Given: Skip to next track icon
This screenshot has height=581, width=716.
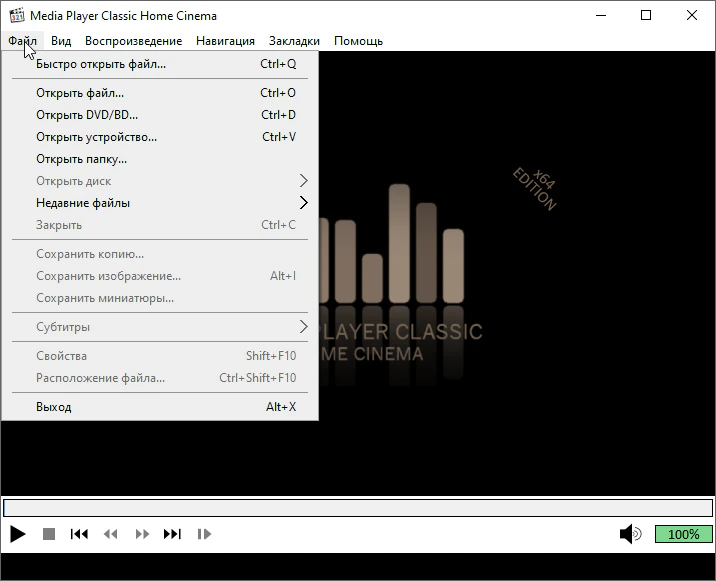Looking at the screenshot, I should pos(172,534).
